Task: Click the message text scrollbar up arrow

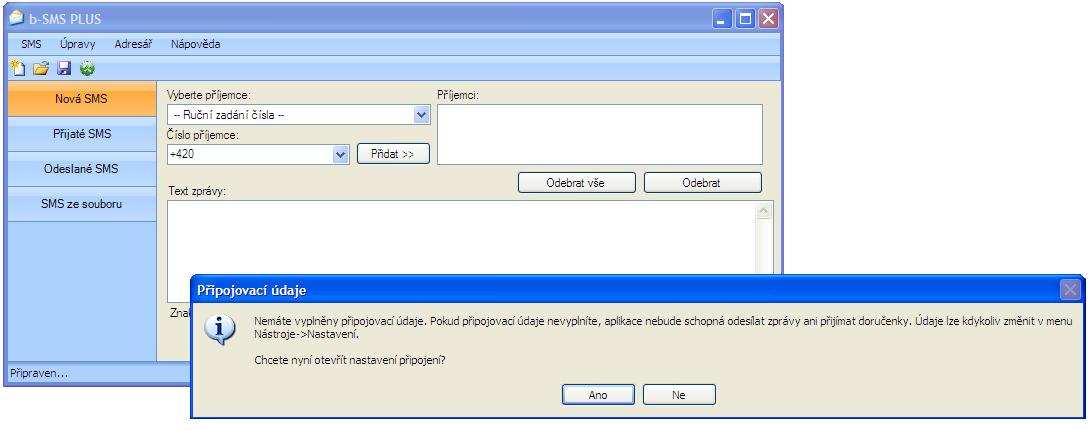Action: 764,210
